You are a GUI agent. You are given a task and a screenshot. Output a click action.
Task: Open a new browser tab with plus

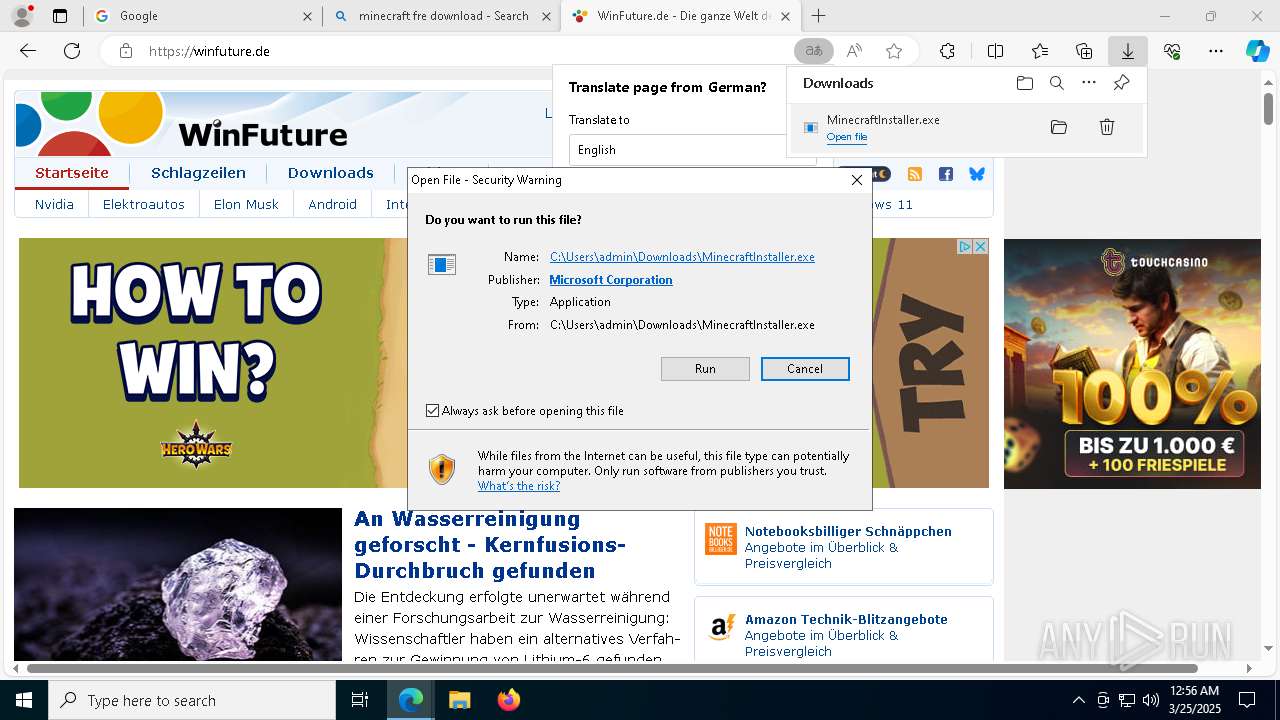[818, 16]
